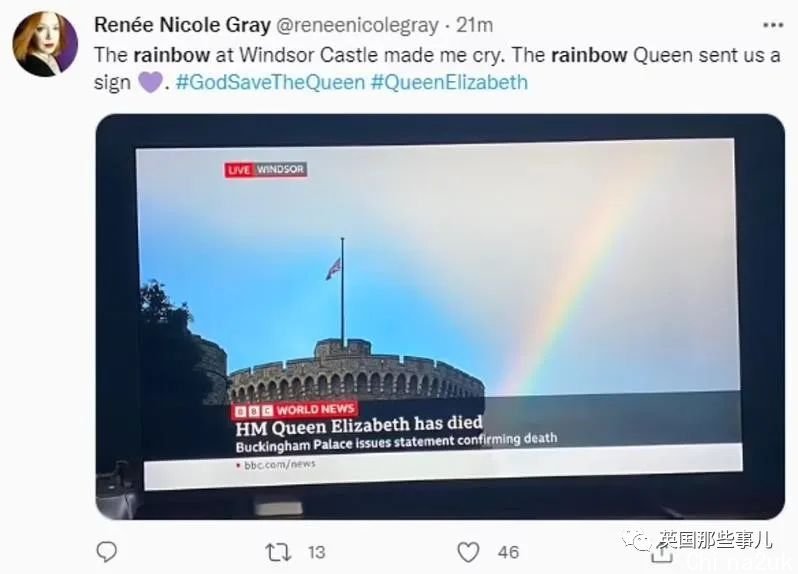Play the embedded Windsor Castle video
Viewport: 798px width, 574px height.
click(x=440, y=317)
